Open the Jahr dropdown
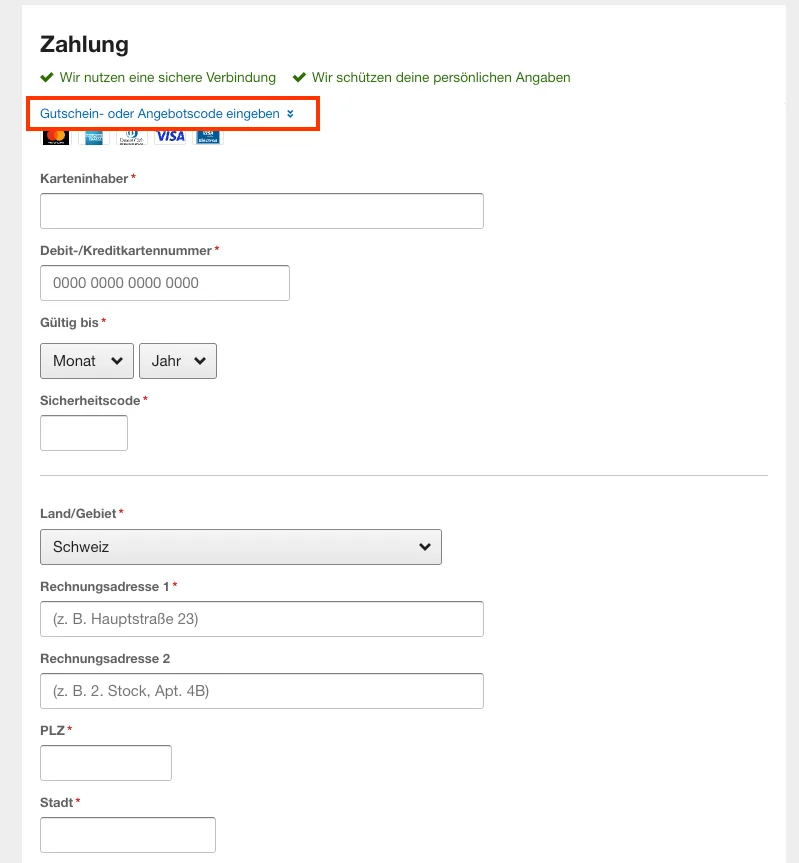The image size is (799, 863). click(178, 361)
